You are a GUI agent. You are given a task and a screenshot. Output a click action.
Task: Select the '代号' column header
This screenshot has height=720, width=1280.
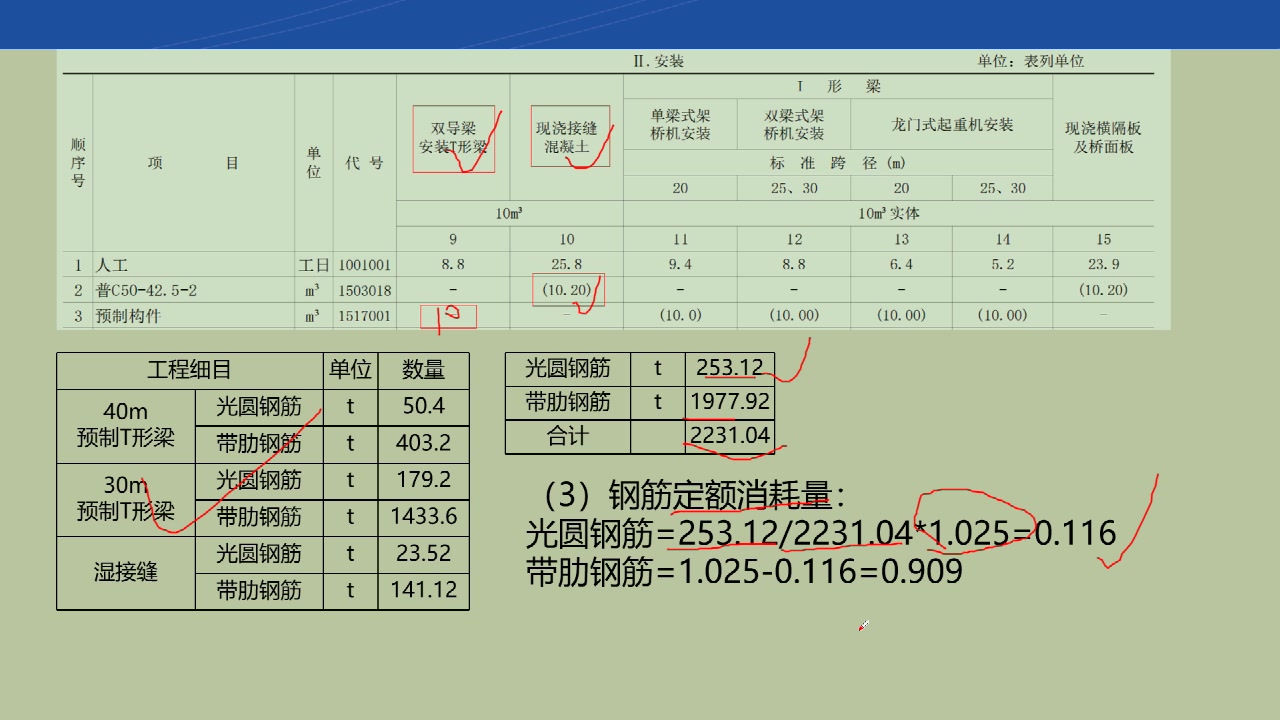coord(364,163)
